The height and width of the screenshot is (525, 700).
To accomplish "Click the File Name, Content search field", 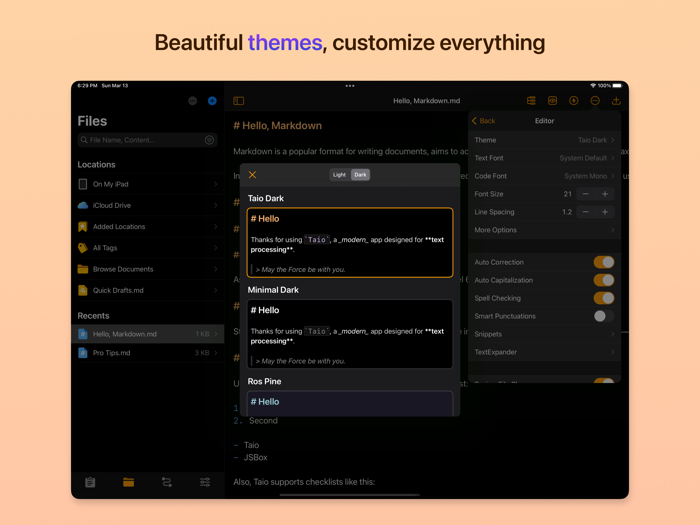I will pos(147,140).
